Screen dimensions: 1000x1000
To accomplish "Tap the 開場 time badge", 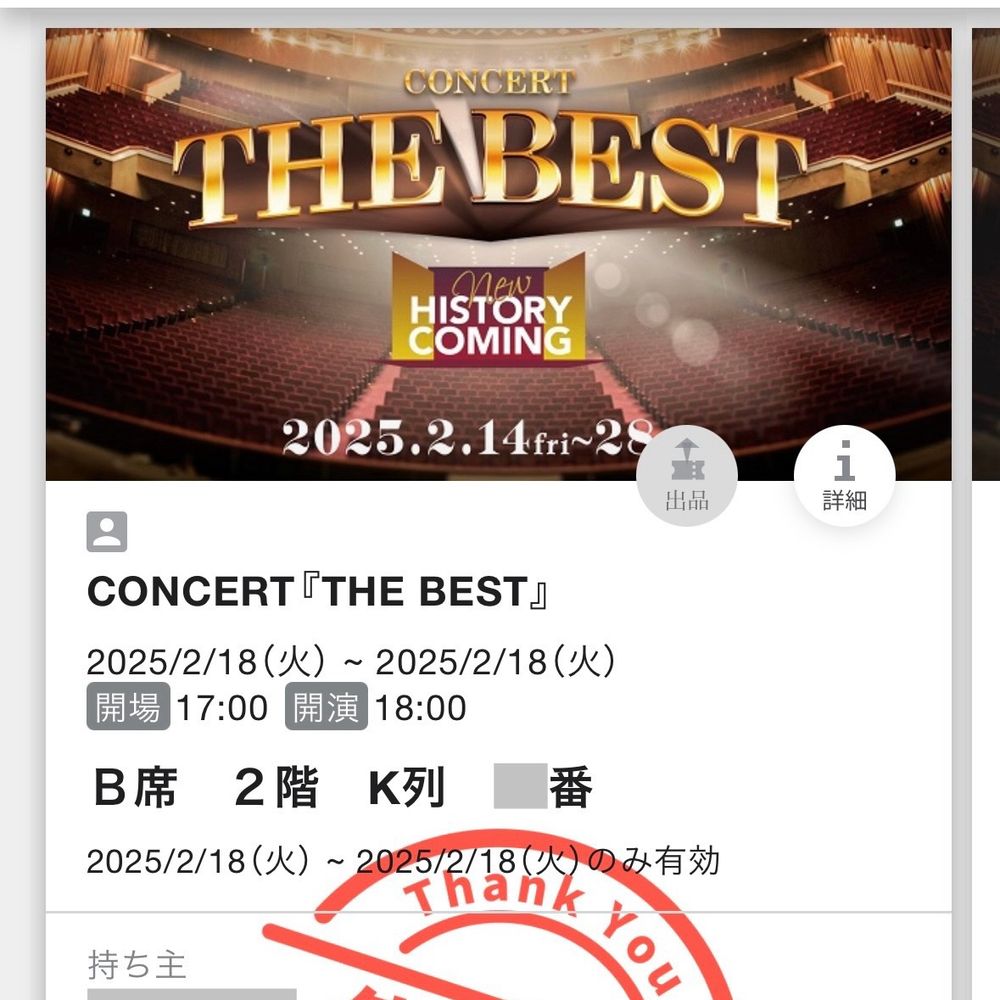I will tap(128, 706).
